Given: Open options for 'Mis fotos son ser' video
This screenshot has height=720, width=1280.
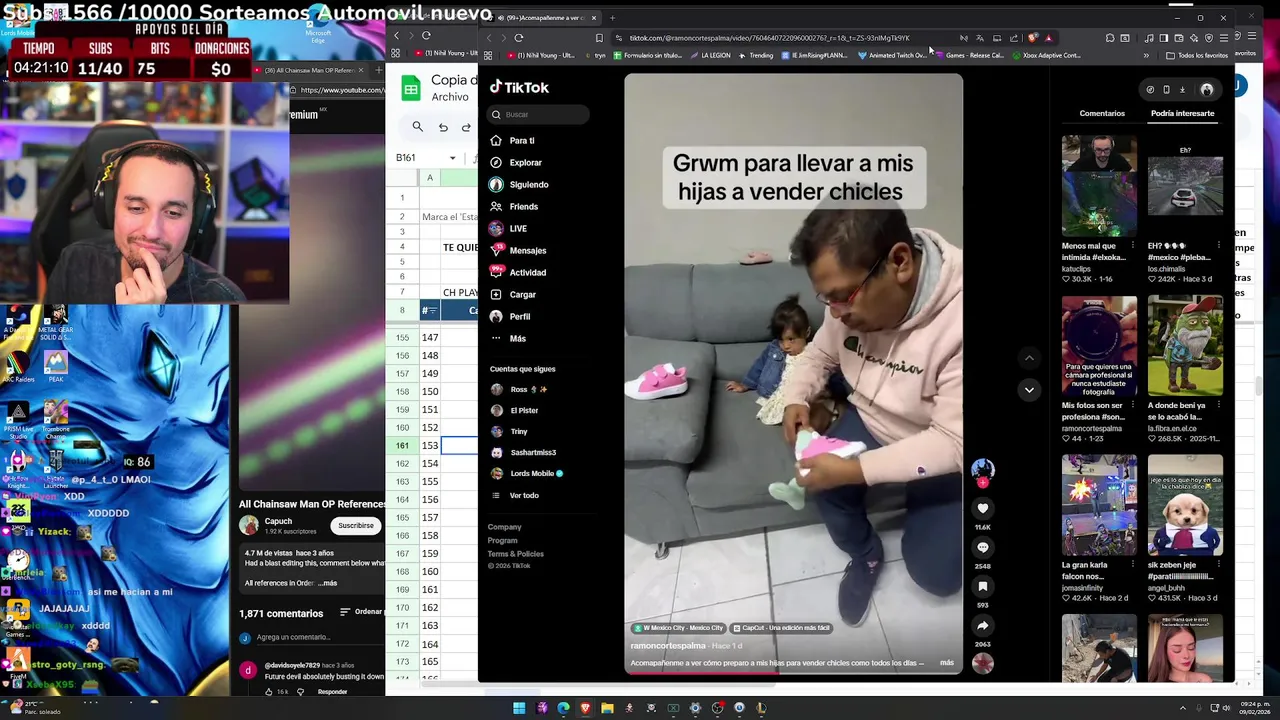Looking at the screenshot, I should (x=1133, y=405).
